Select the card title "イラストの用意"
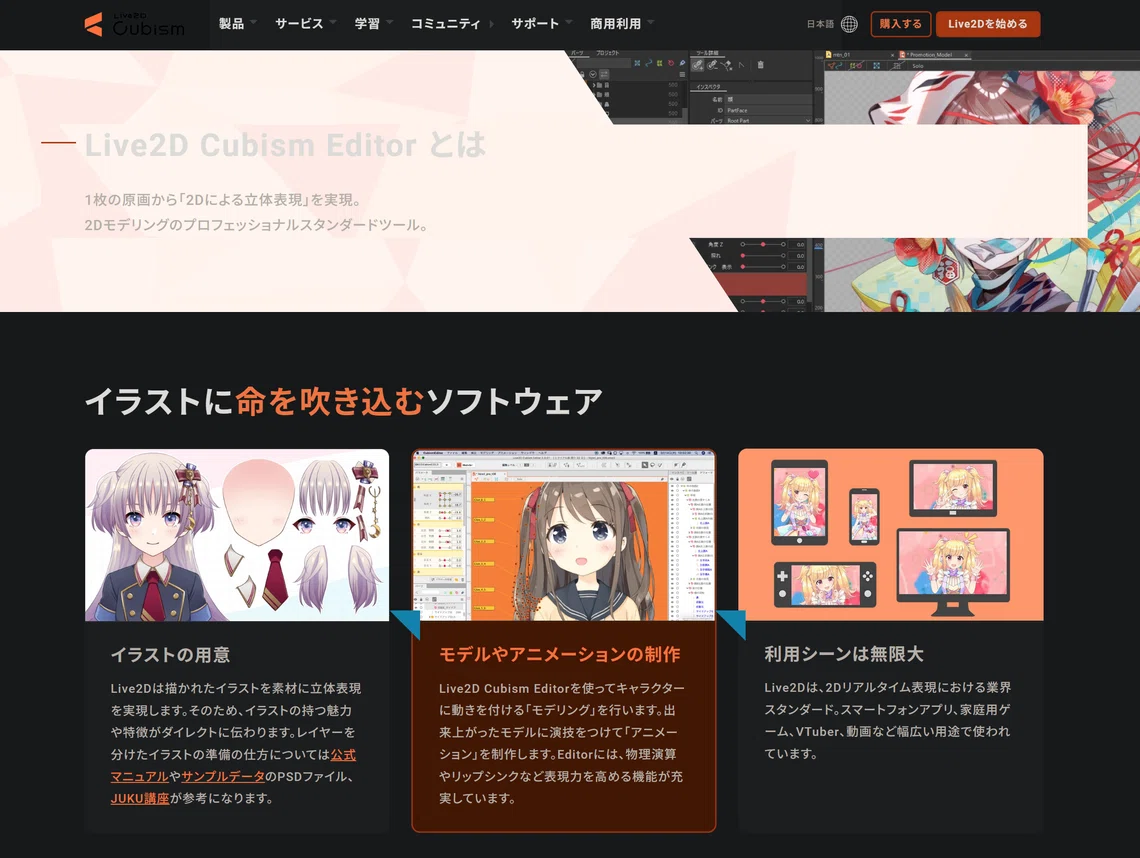The width and height of the screenshot is (1140, 858). pos(170,655)
